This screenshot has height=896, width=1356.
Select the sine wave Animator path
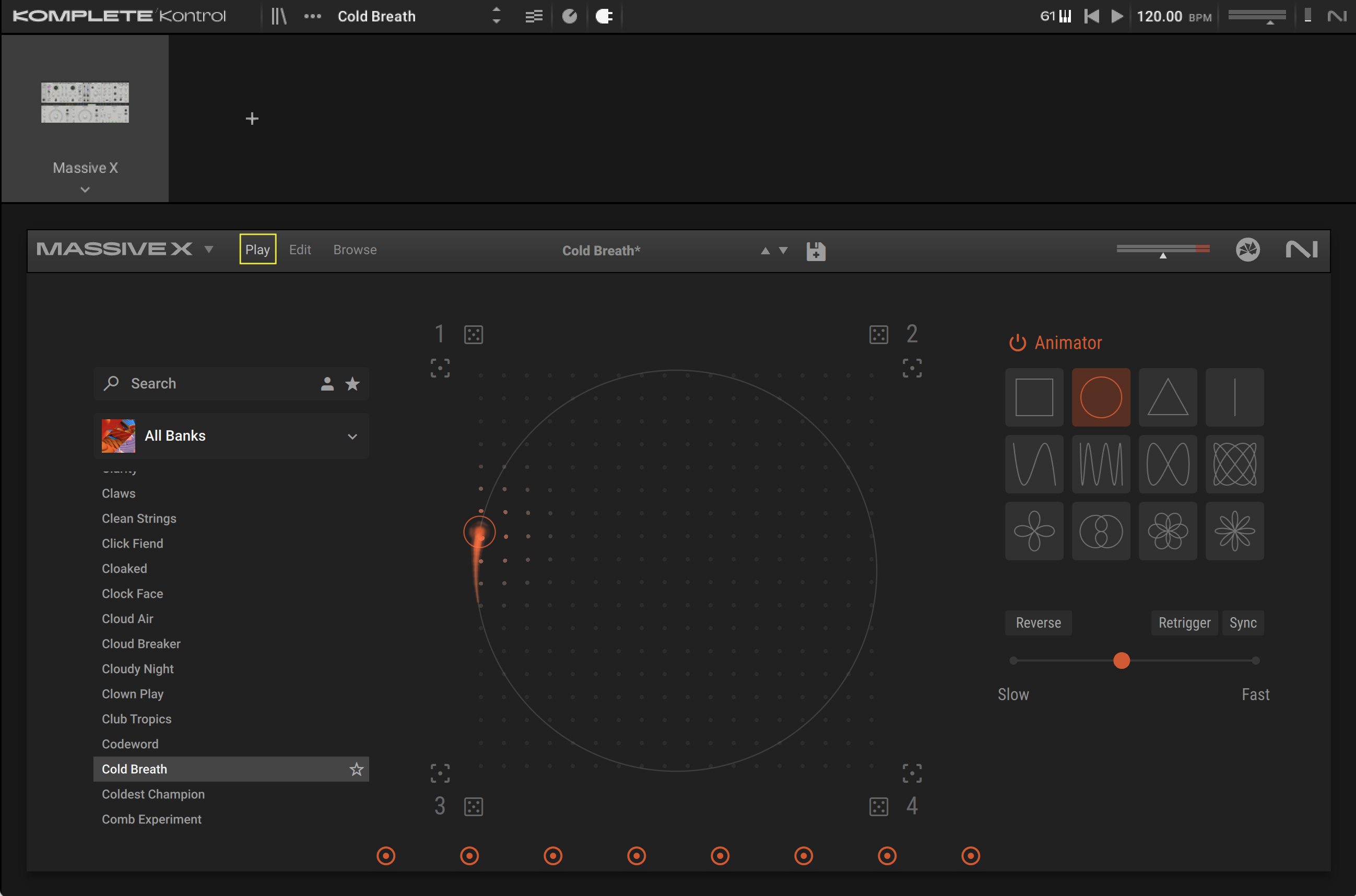(1034, 464)
